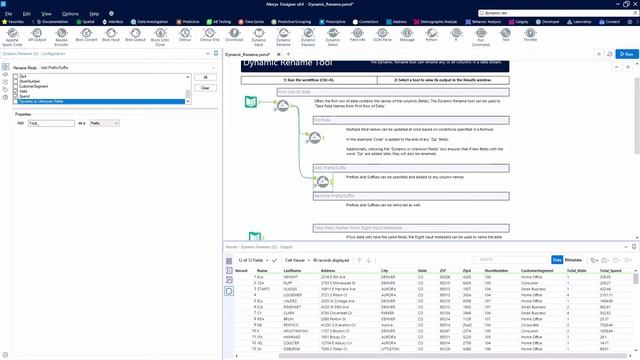Image resolution: width=640 pixels, height=360 pixels.
Task: Select the Blob Convert tool
Action: pyautogui.click(x=86, y=35)
